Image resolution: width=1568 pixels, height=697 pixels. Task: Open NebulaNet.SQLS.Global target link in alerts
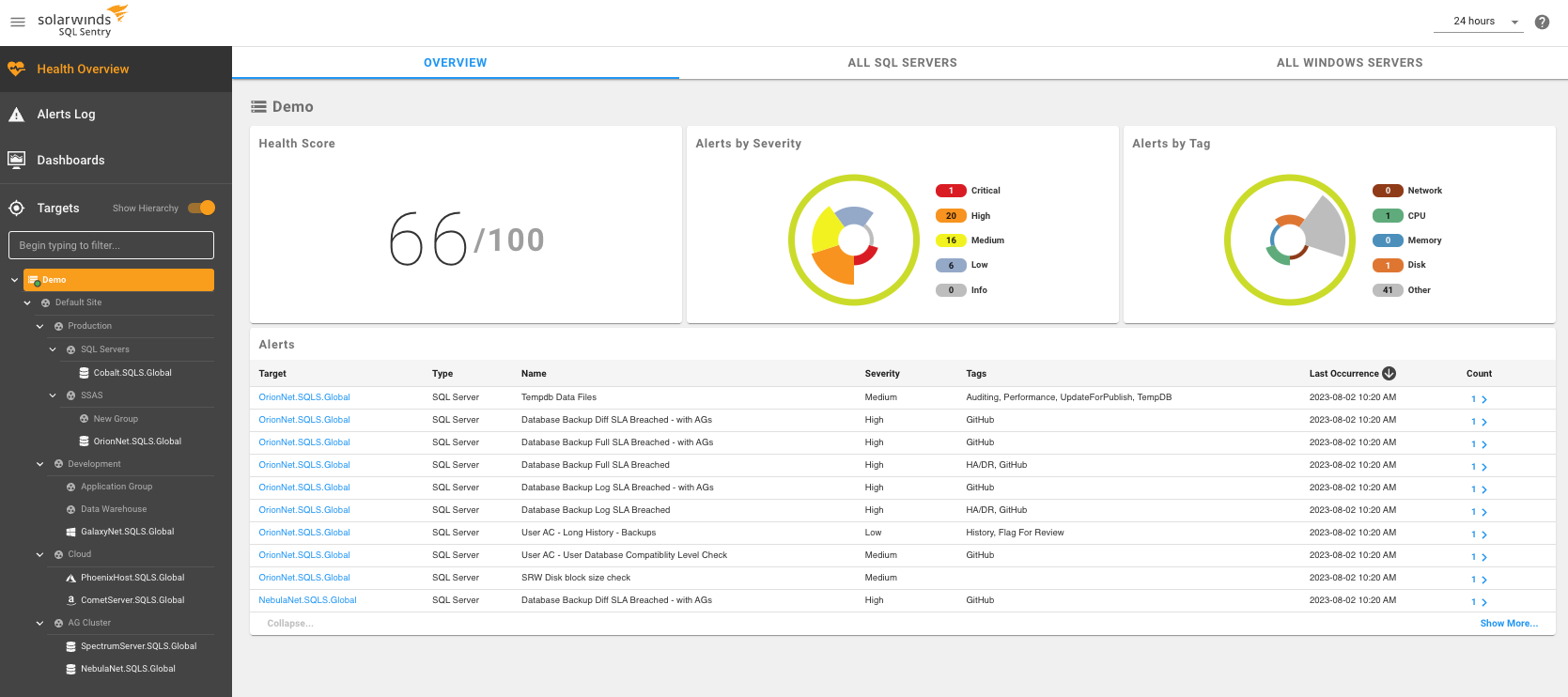307,600
